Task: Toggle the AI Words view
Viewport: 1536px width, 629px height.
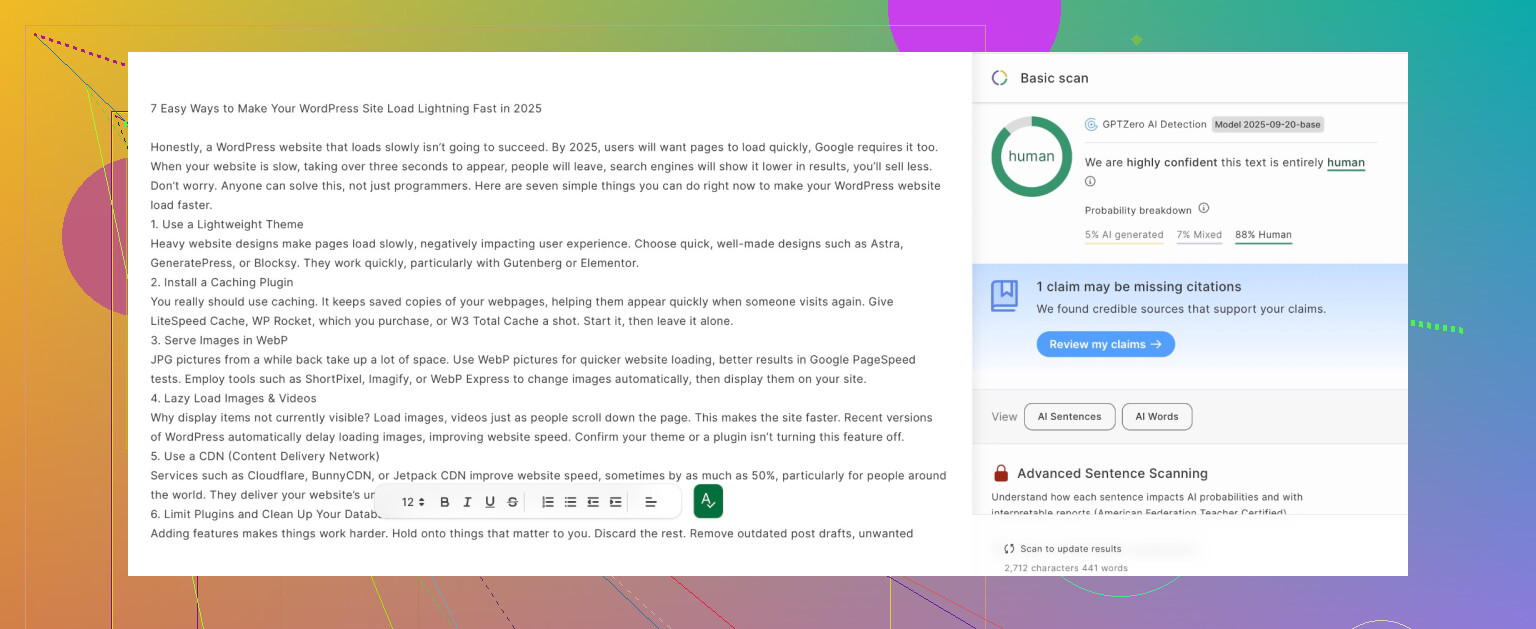Action: point(1156,417)
